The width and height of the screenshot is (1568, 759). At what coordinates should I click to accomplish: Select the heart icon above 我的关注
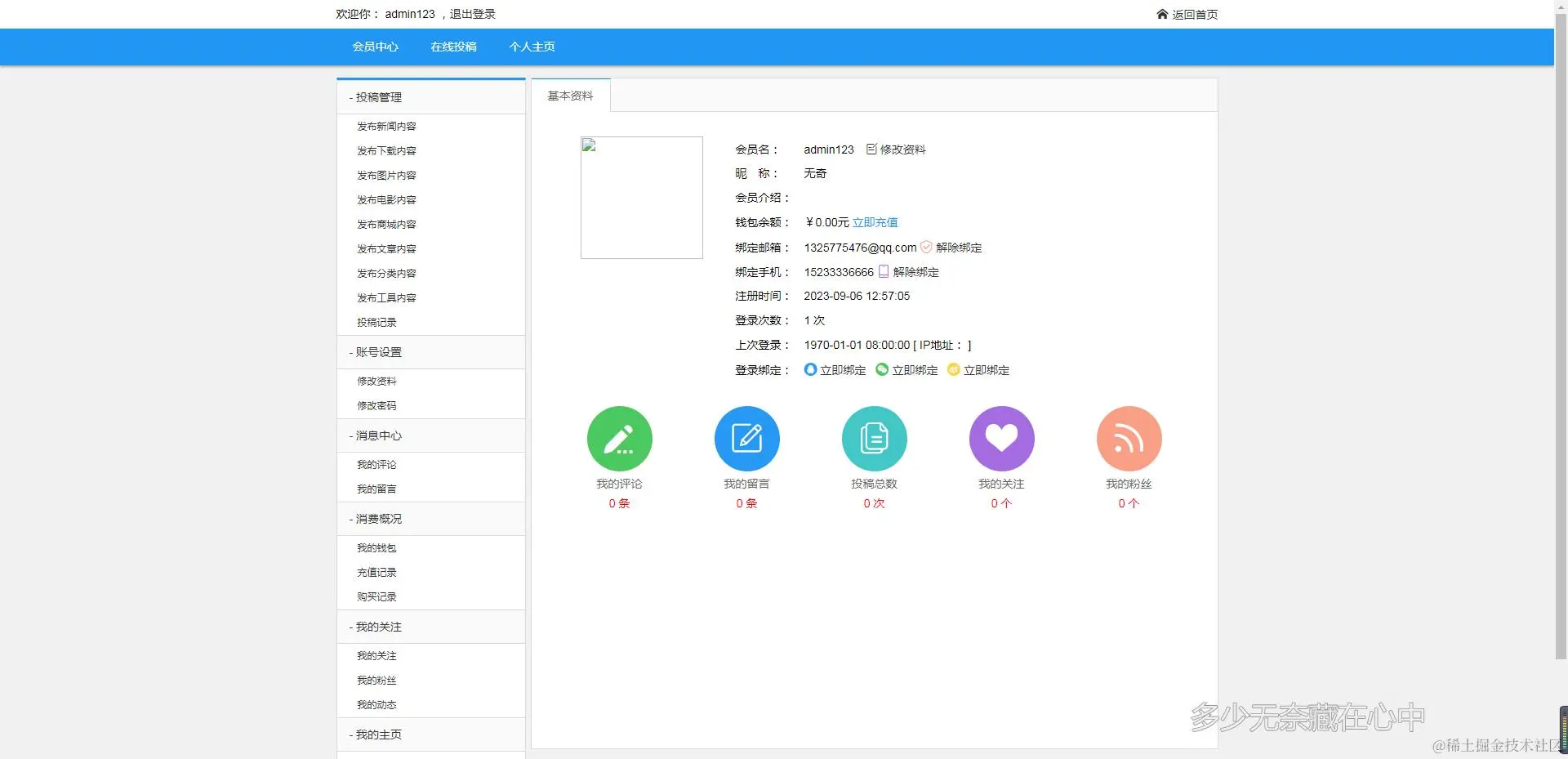(1001, 438)
